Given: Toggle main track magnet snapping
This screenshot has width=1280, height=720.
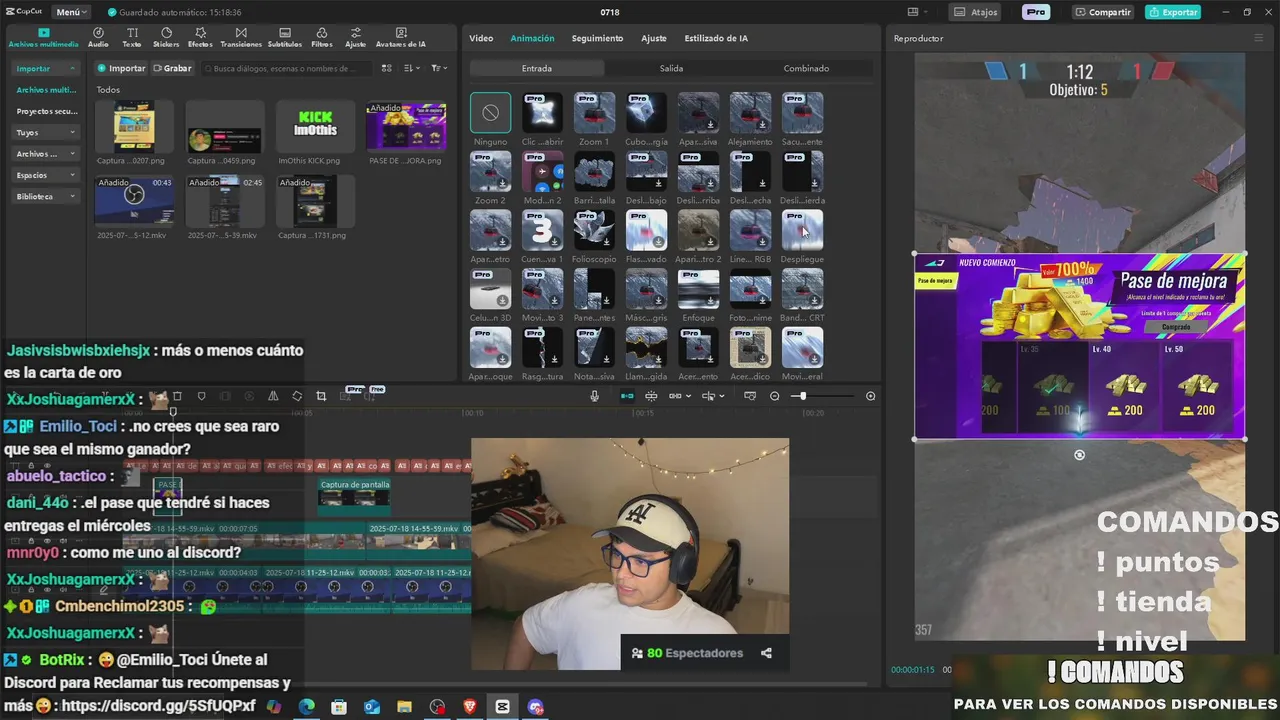Looking at the screenshot, I should 627,396.
